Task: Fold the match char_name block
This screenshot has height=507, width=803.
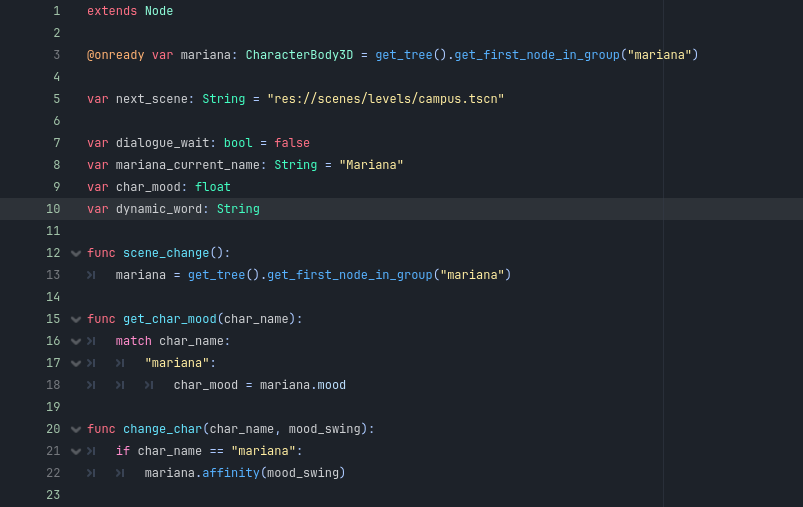Action: [x=76, y=341]
